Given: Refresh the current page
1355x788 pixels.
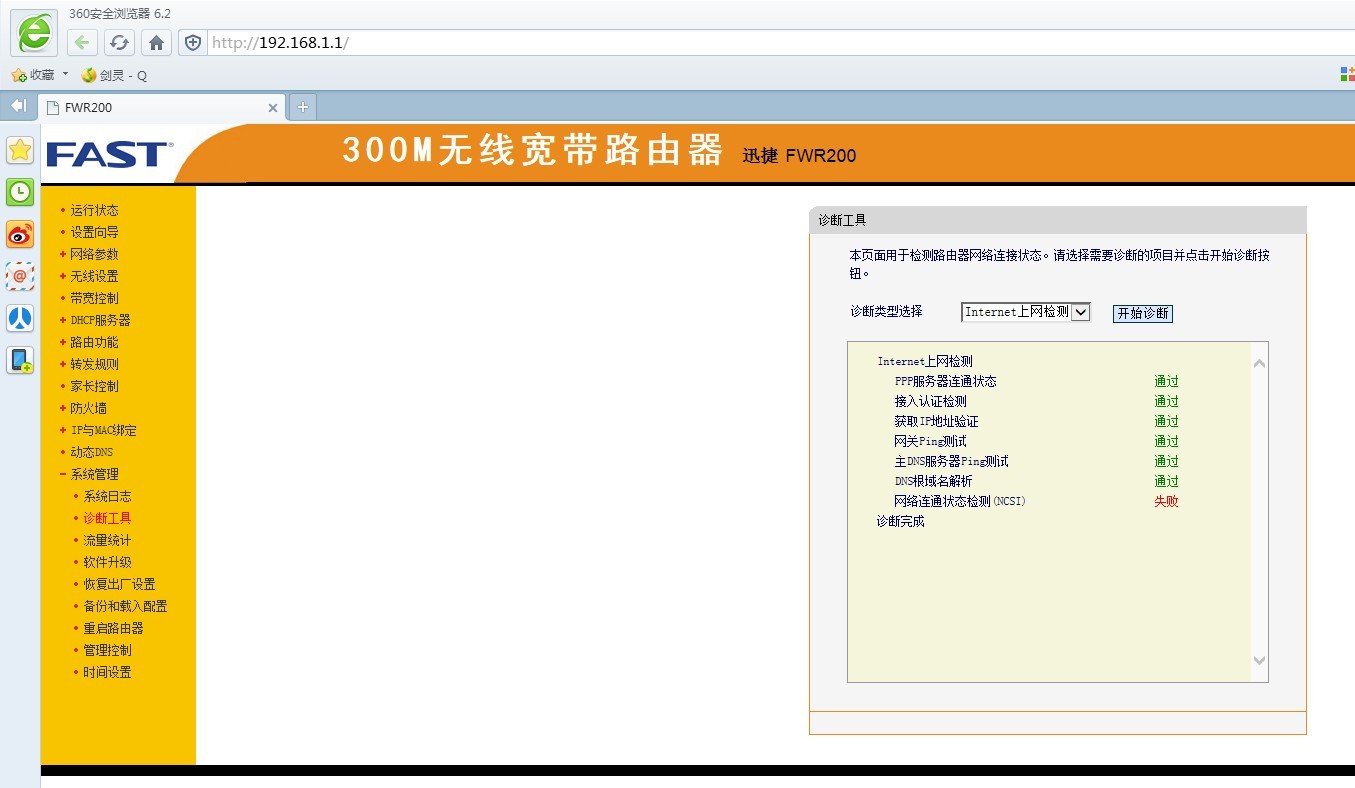Looking at the screenshot, I should 119,44.
